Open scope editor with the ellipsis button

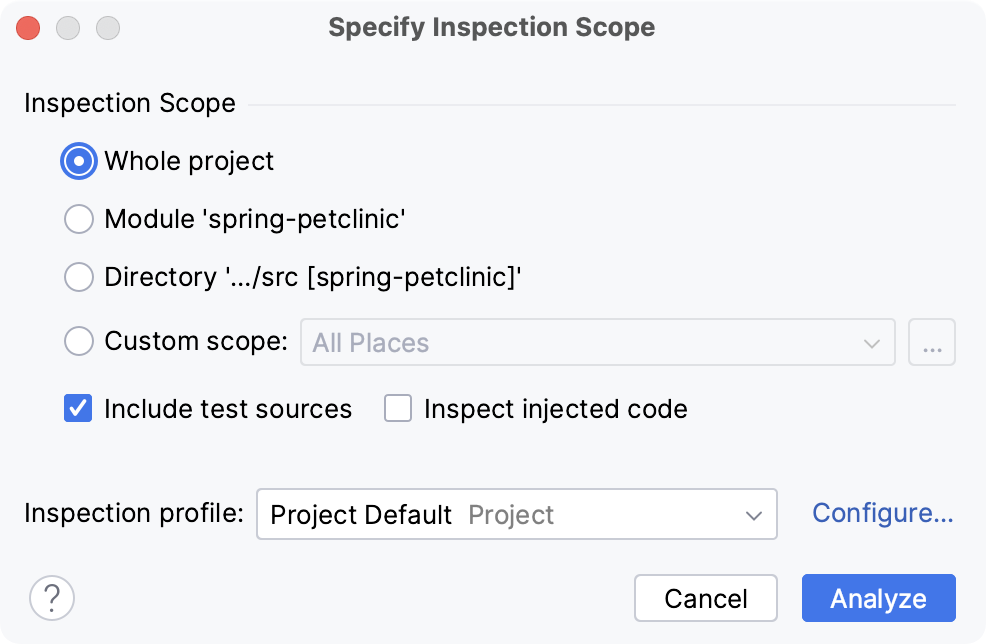[932, 342]
